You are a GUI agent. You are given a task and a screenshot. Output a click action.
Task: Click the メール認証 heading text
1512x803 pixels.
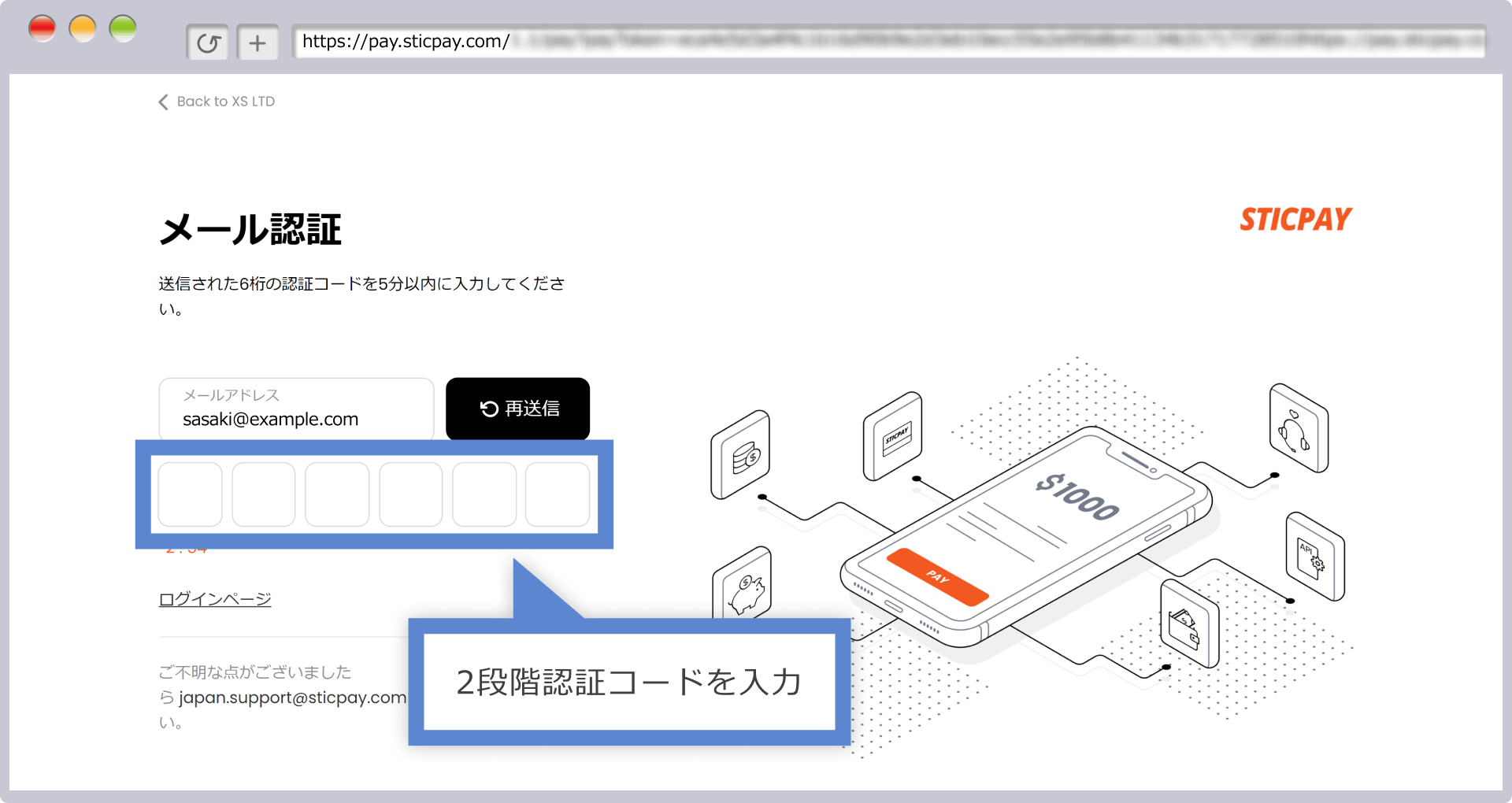[250, 229]
